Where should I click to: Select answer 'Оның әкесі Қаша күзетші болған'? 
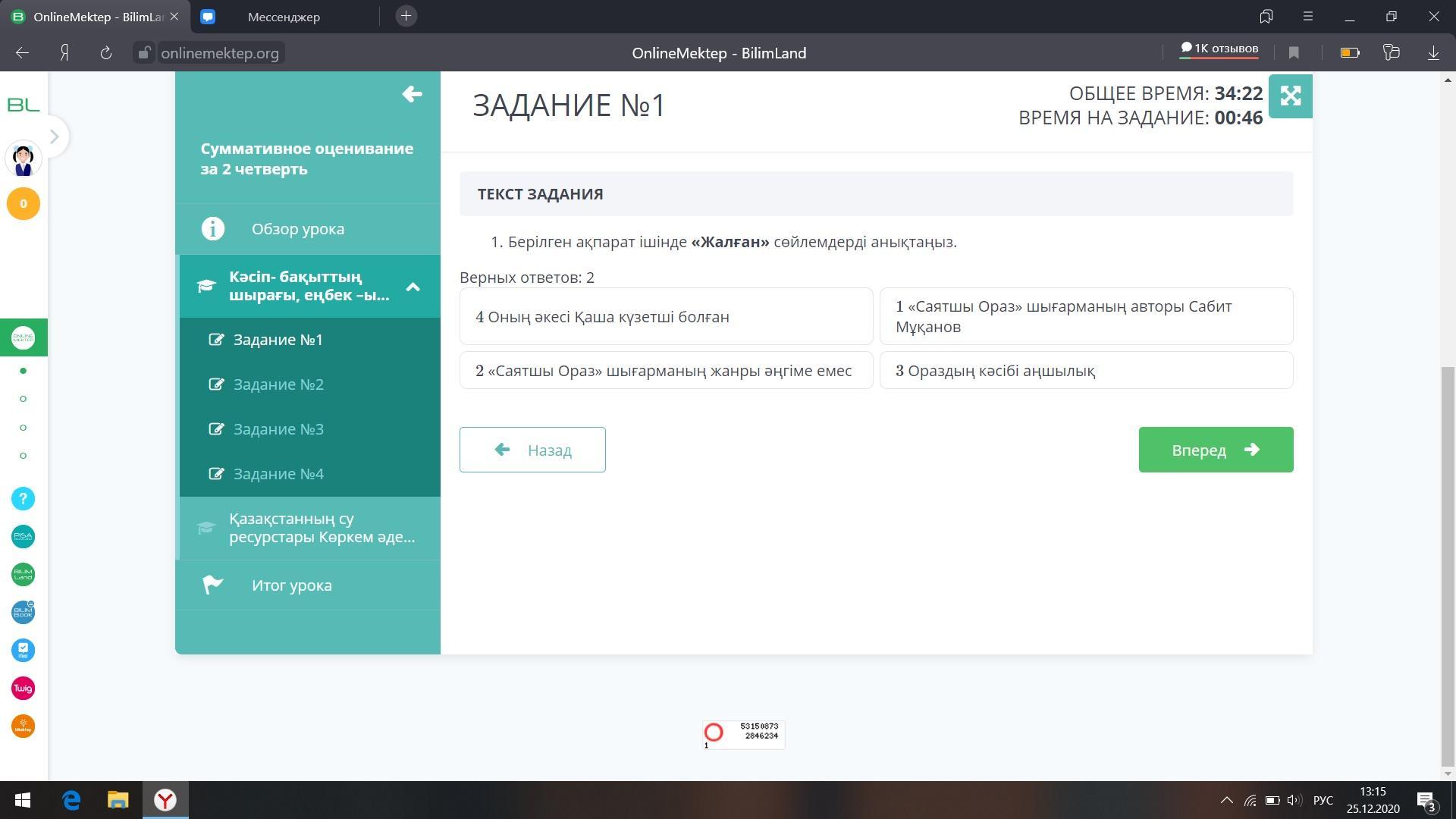[x=666, y=317]
